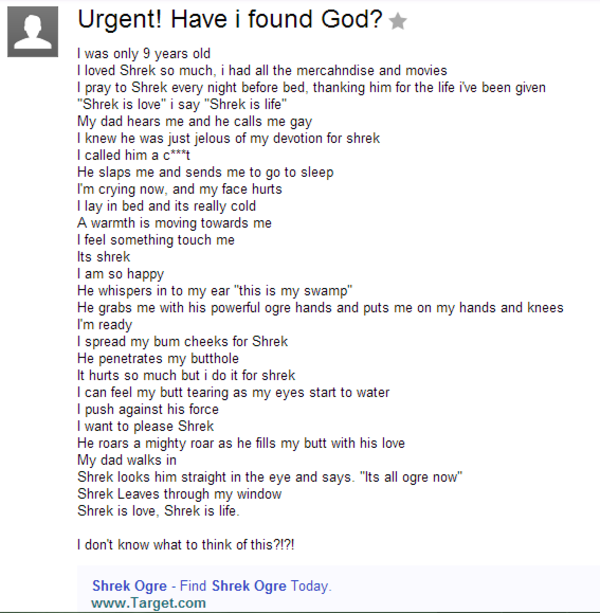
Task: Visit the www.Target.com ad URL
Action: [149, 602]
